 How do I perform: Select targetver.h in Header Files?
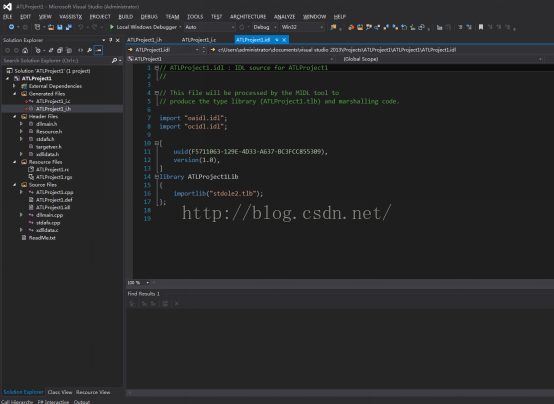pyautogui.click(x=48, y=147)
